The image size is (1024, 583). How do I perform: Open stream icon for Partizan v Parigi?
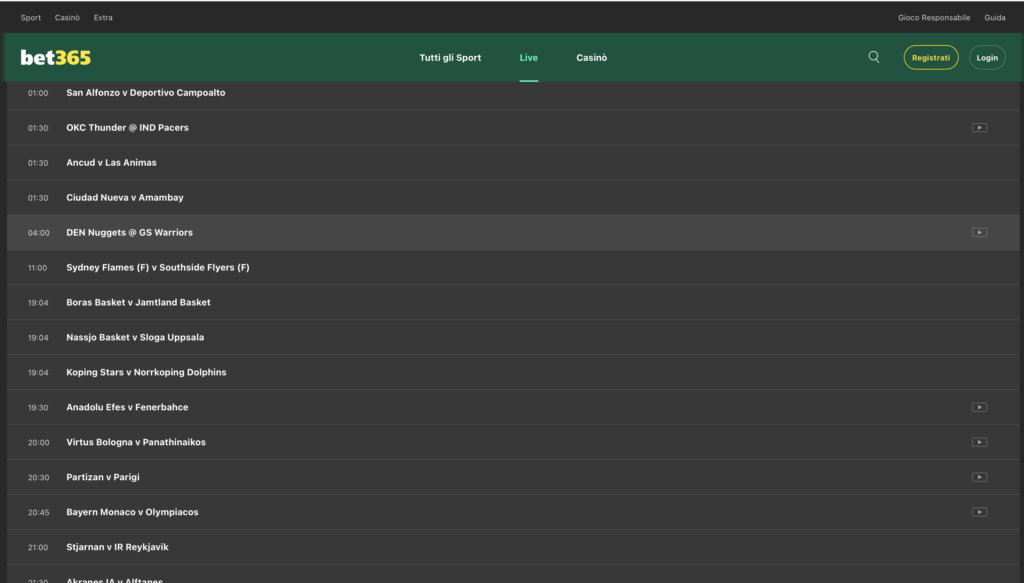click(x=979, y=478)
